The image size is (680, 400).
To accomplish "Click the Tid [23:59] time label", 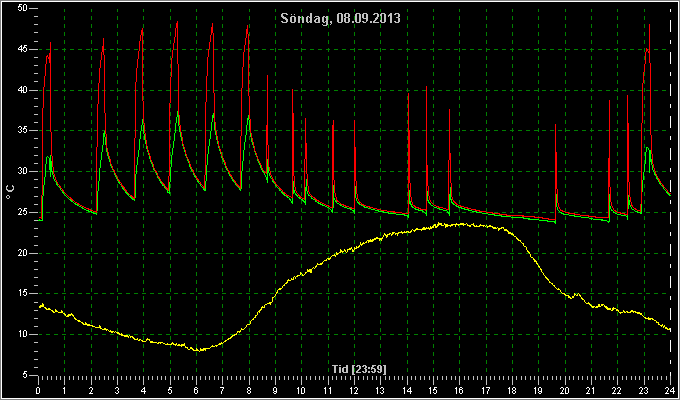I will [359, 369].
